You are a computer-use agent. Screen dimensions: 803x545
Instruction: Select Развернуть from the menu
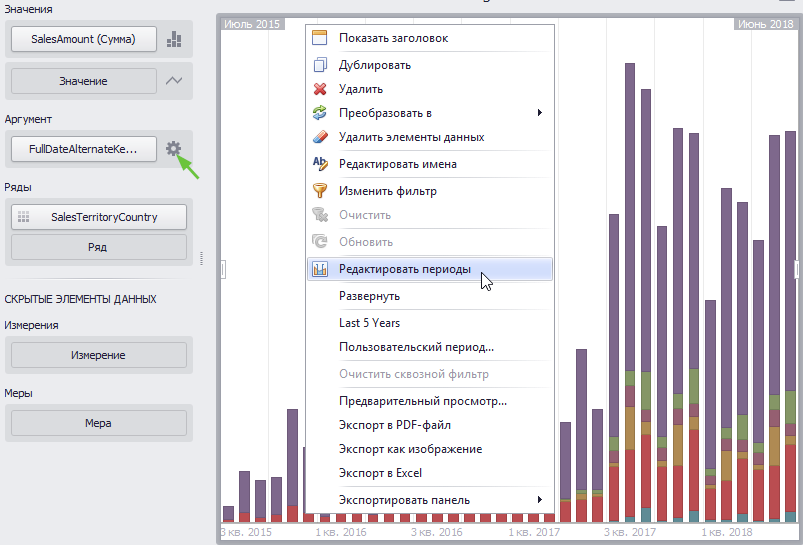430,296
